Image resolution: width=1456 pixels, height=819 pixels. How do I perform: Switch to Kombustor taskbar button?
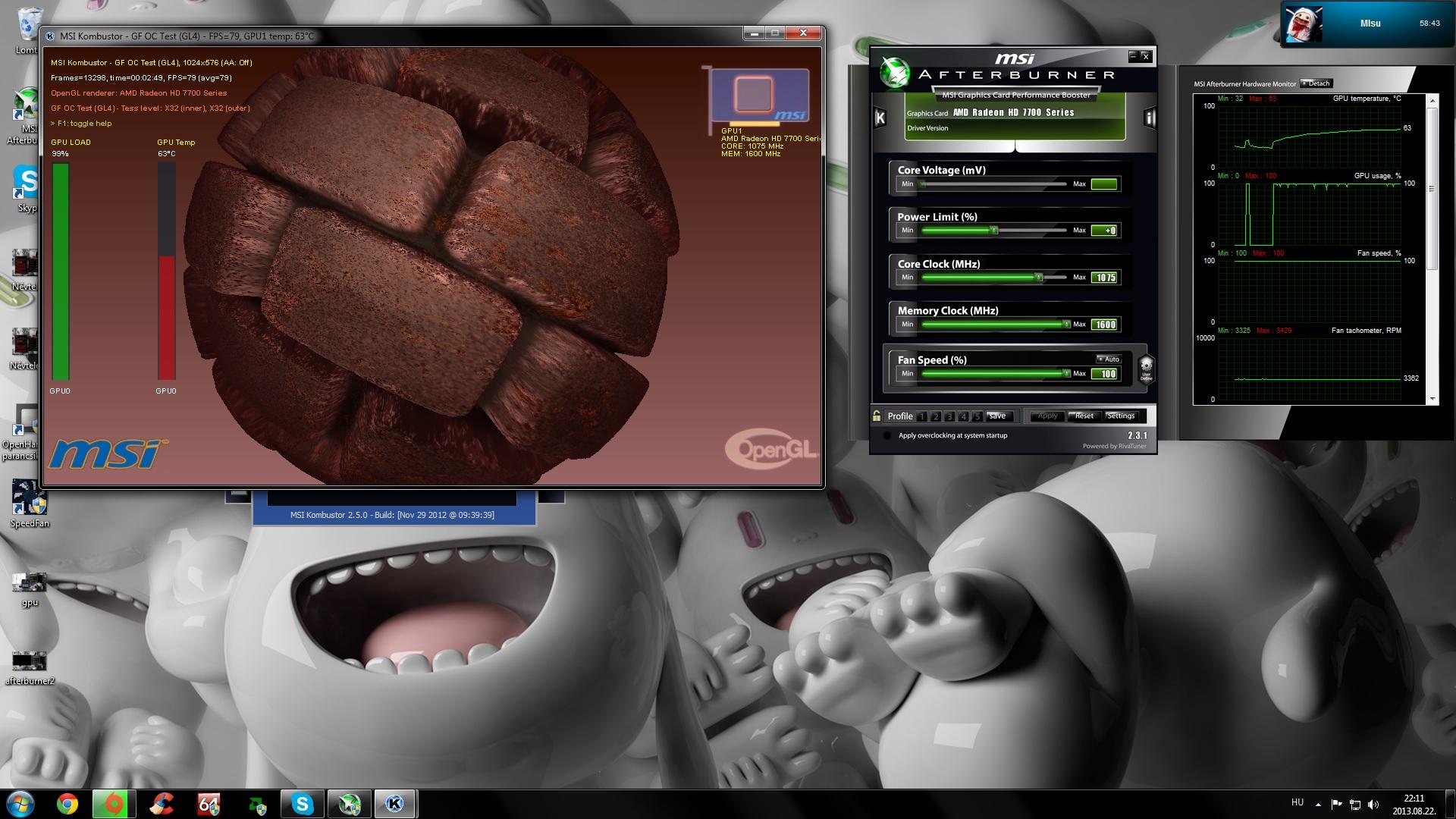tap(395, 804)
